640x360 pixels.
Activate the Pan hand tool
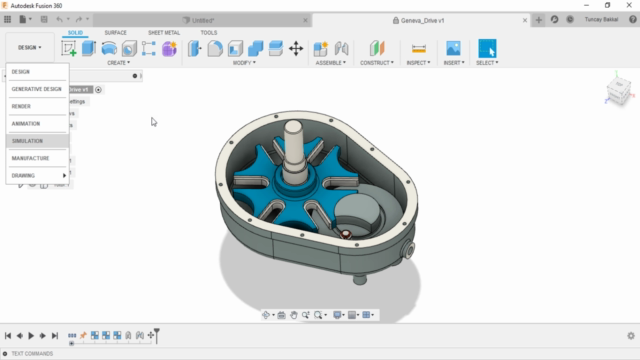coord(293,315)
